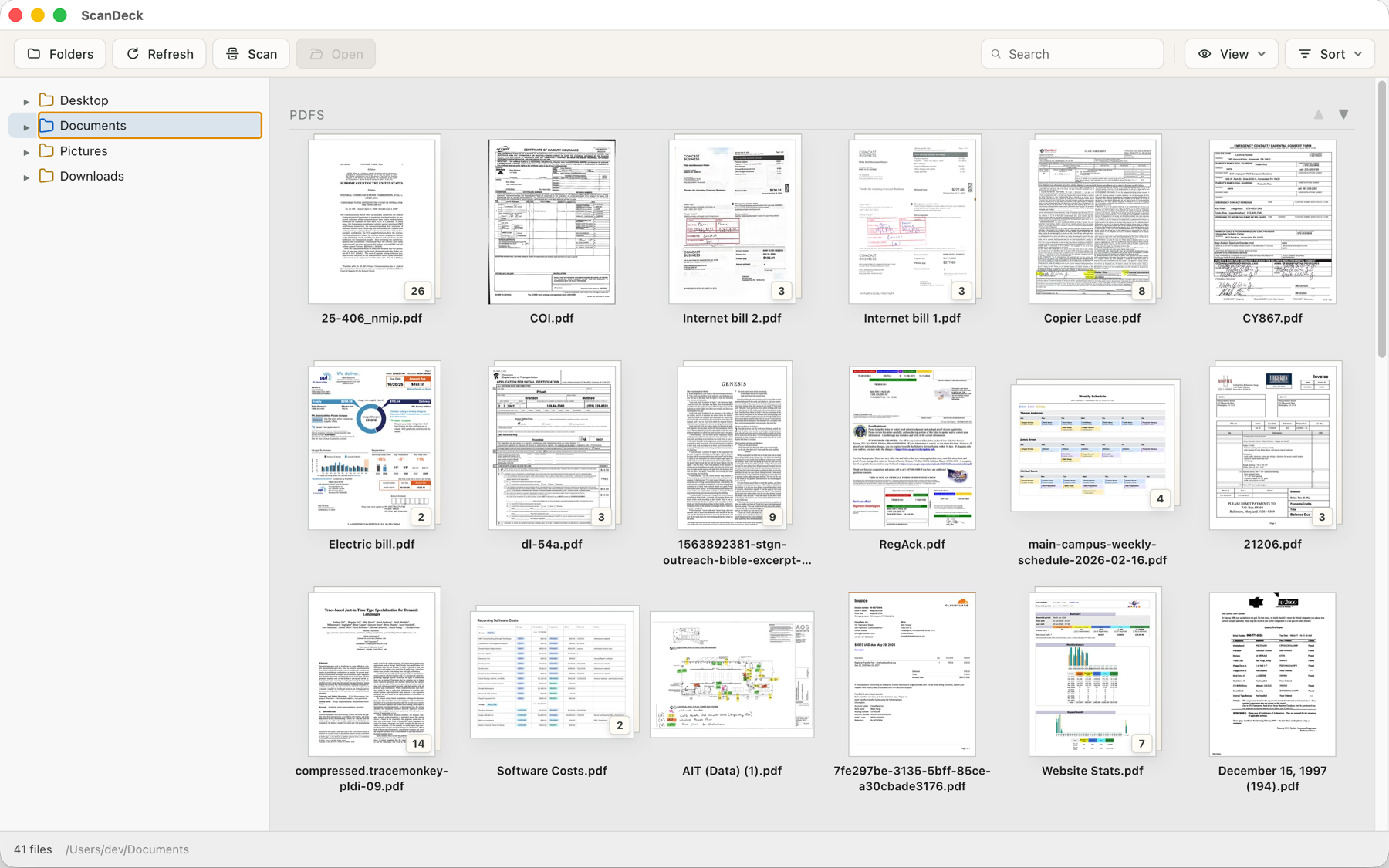The height and width of the screenshot is (868, 1389).
Task: Select the Electric bill.pdf thumbnail
Action: tap(374, 445)
